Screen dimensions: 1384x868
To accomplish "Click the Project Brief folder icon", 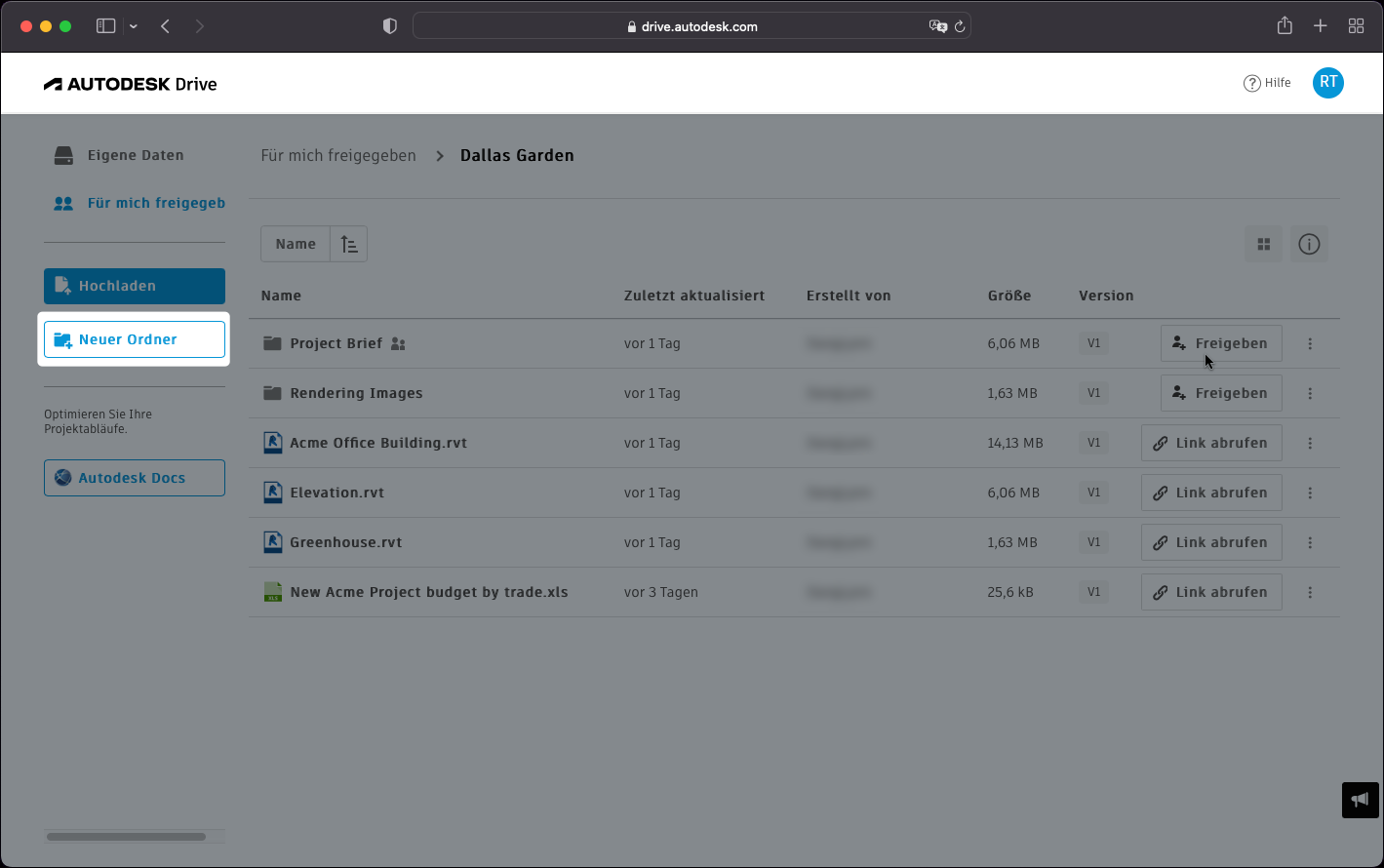I will point(272,343).
